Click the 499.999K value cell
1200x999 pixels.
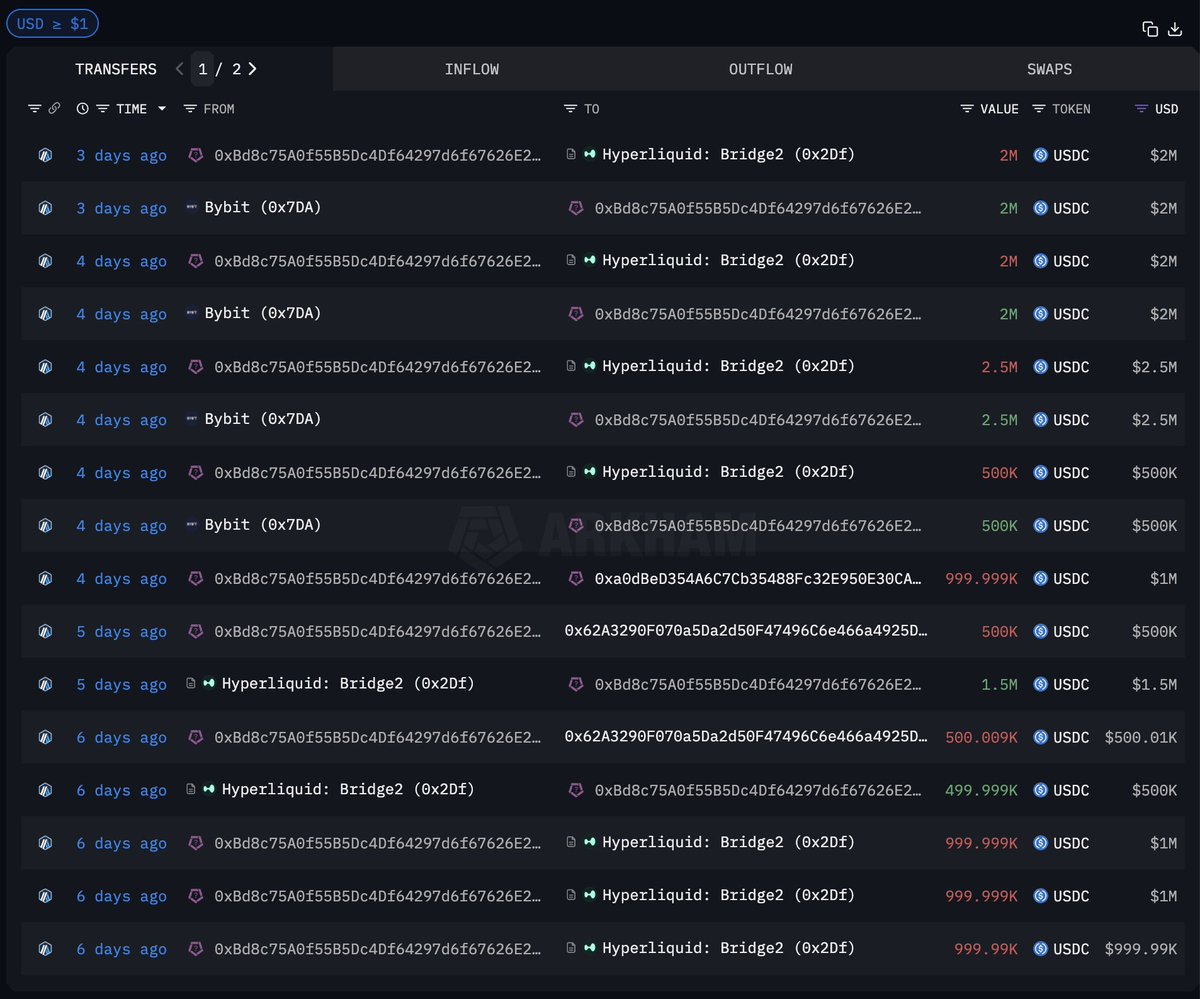click(981, 791)
